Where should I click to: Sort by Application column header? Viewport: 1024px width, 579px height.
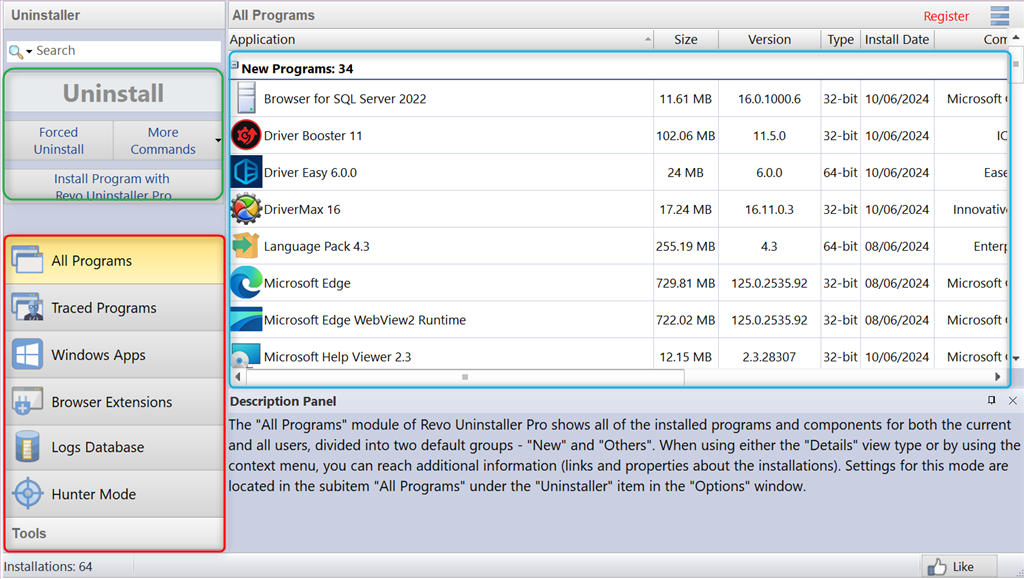[441, 39]
